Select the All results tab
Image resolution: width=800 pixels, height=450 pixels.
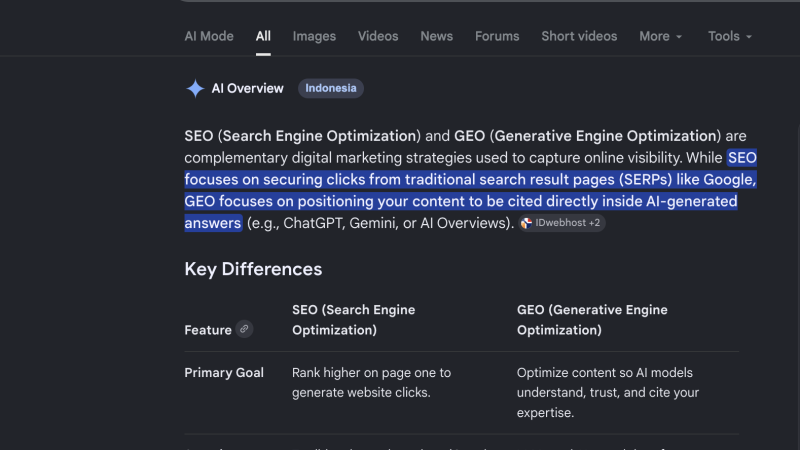pos(263,36)
